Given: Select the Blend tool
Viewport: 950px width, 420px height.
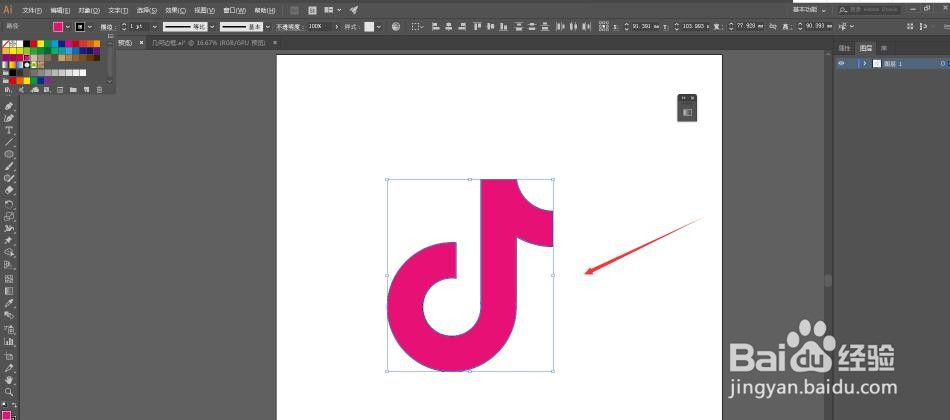Looking at the screenshot, I should [x=8, y=315].
